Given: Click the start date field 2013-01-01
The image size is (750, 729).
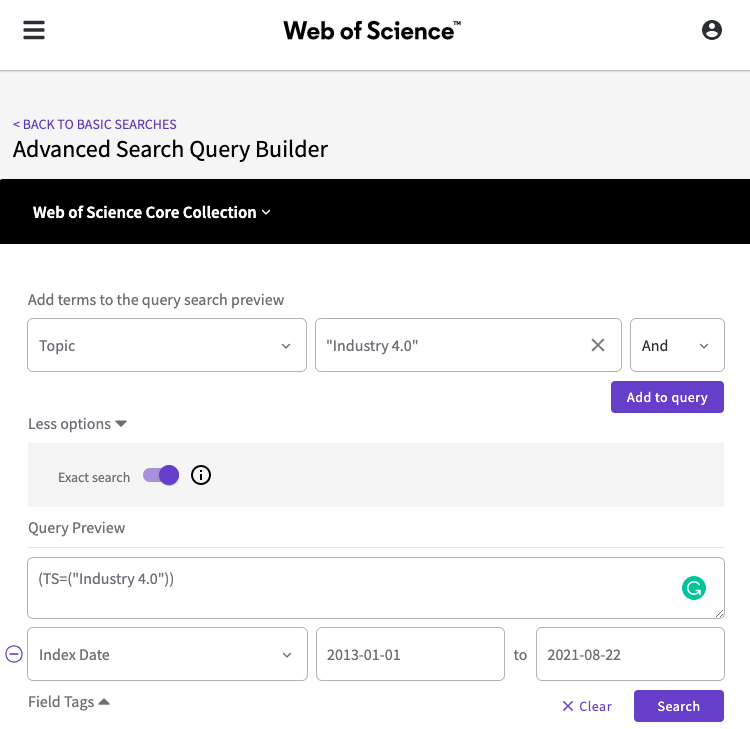Looking at the screenshot, I should tap(410, 654).
